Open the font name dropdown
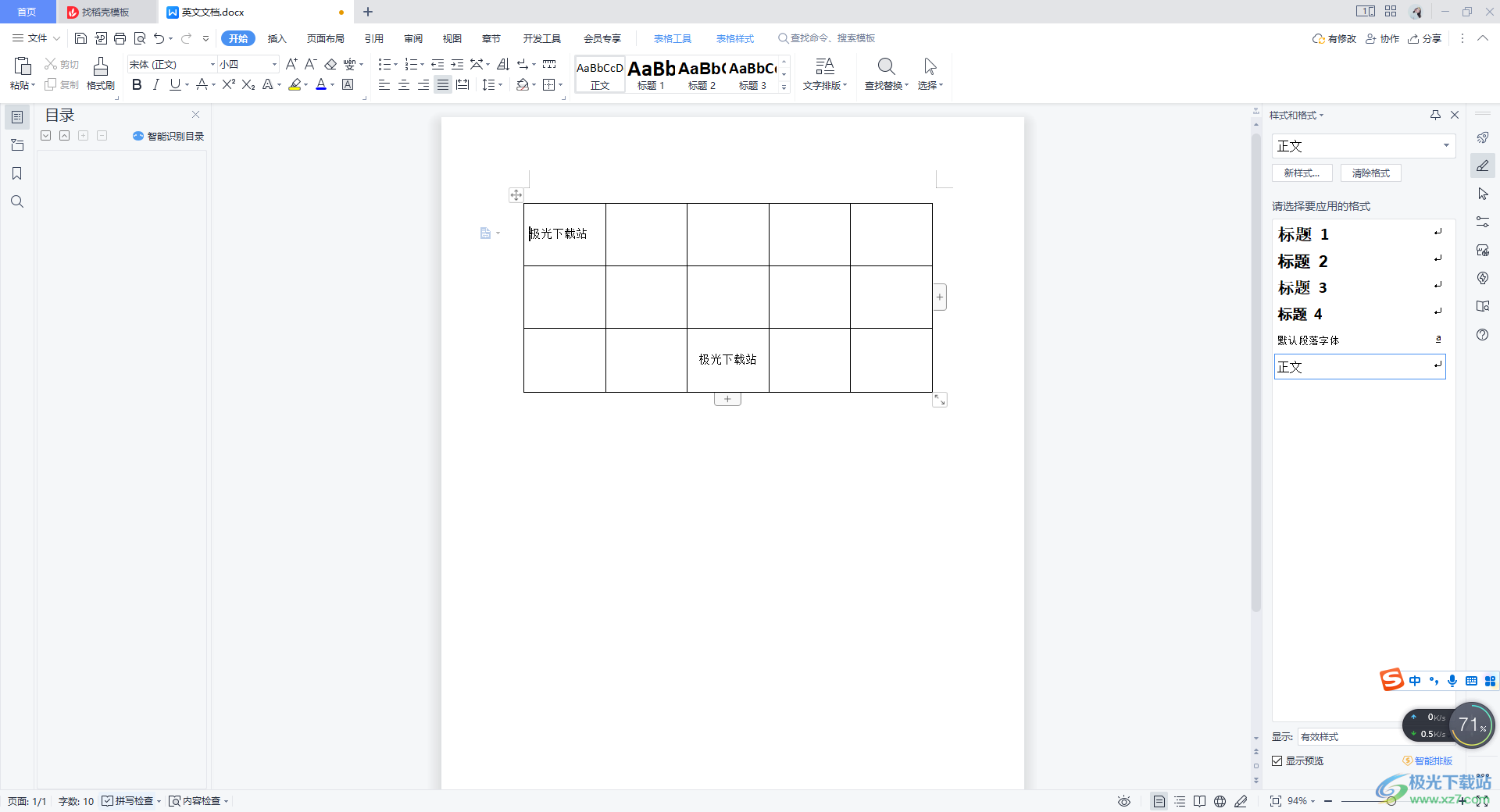 tap(212, 64)
